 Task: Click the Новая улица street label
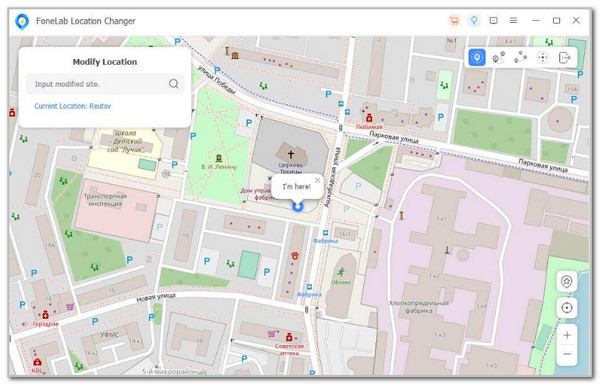(x=156, y=297)
